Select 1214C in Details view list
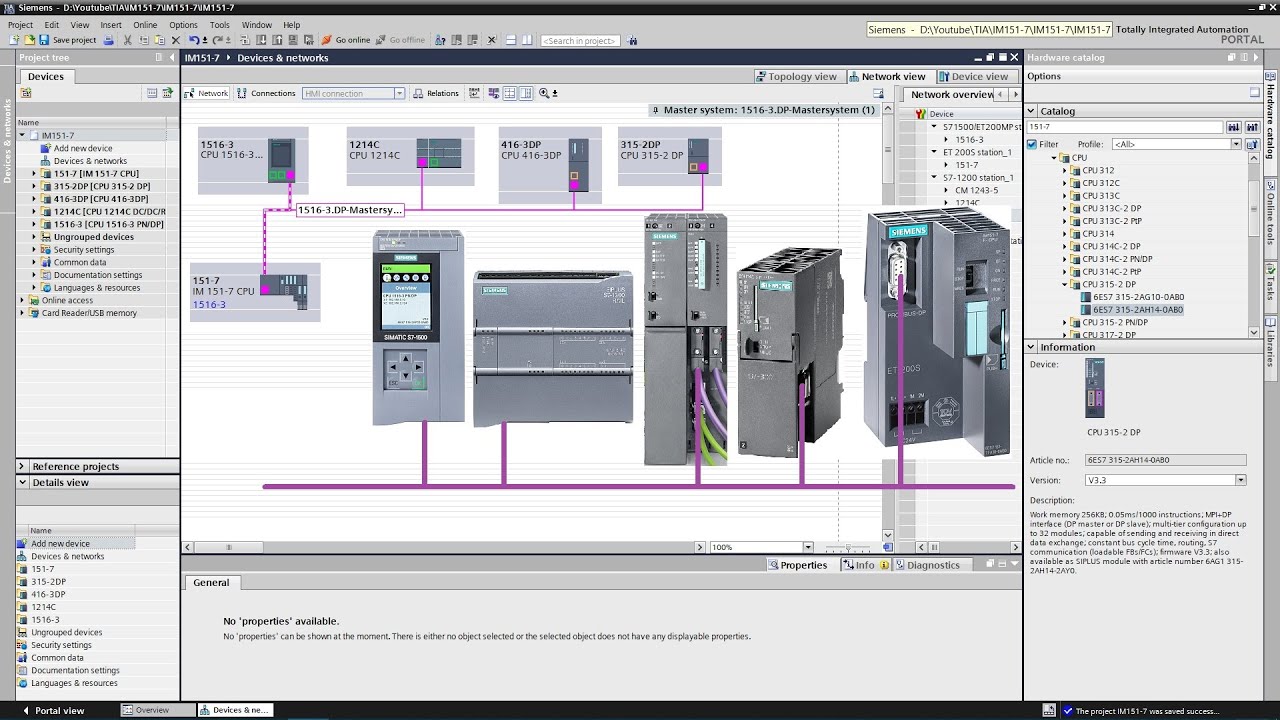1280x720 pixels. click(x=43, y=607)
